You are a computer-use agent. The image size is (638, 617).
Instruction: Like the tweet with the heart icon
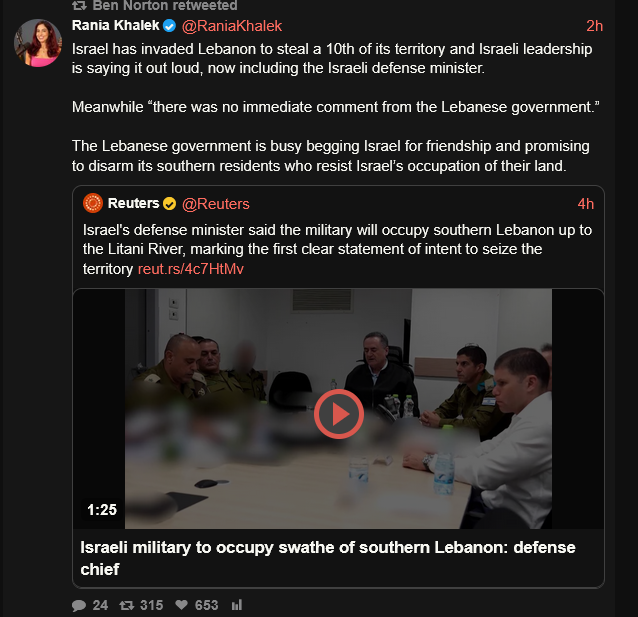182,605
